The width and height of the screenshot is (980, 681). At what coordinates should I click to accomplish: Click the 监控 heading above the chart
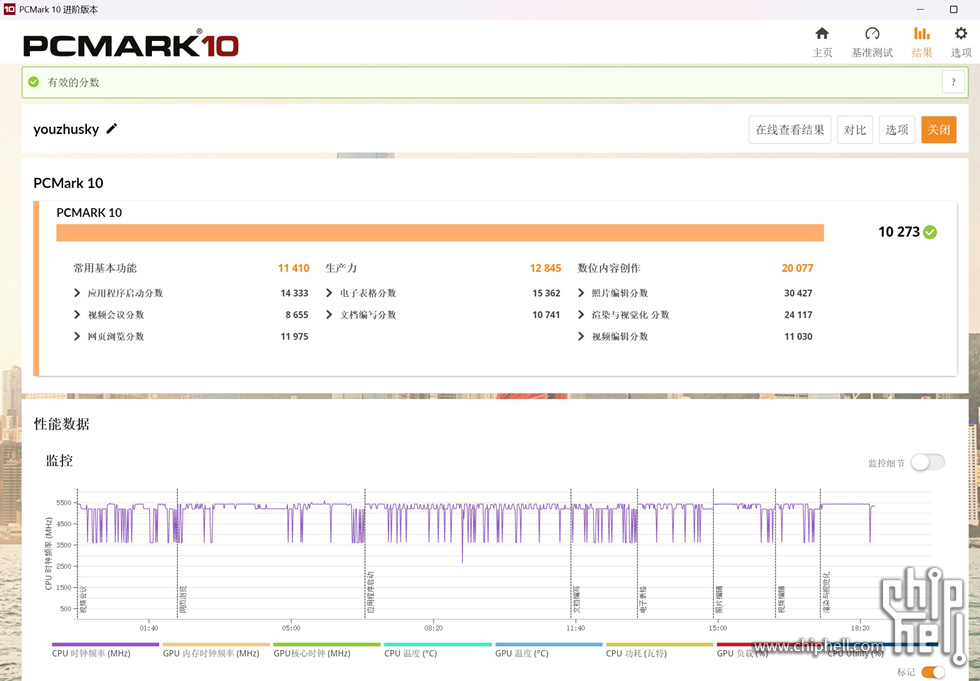click(x=59, y=461)
